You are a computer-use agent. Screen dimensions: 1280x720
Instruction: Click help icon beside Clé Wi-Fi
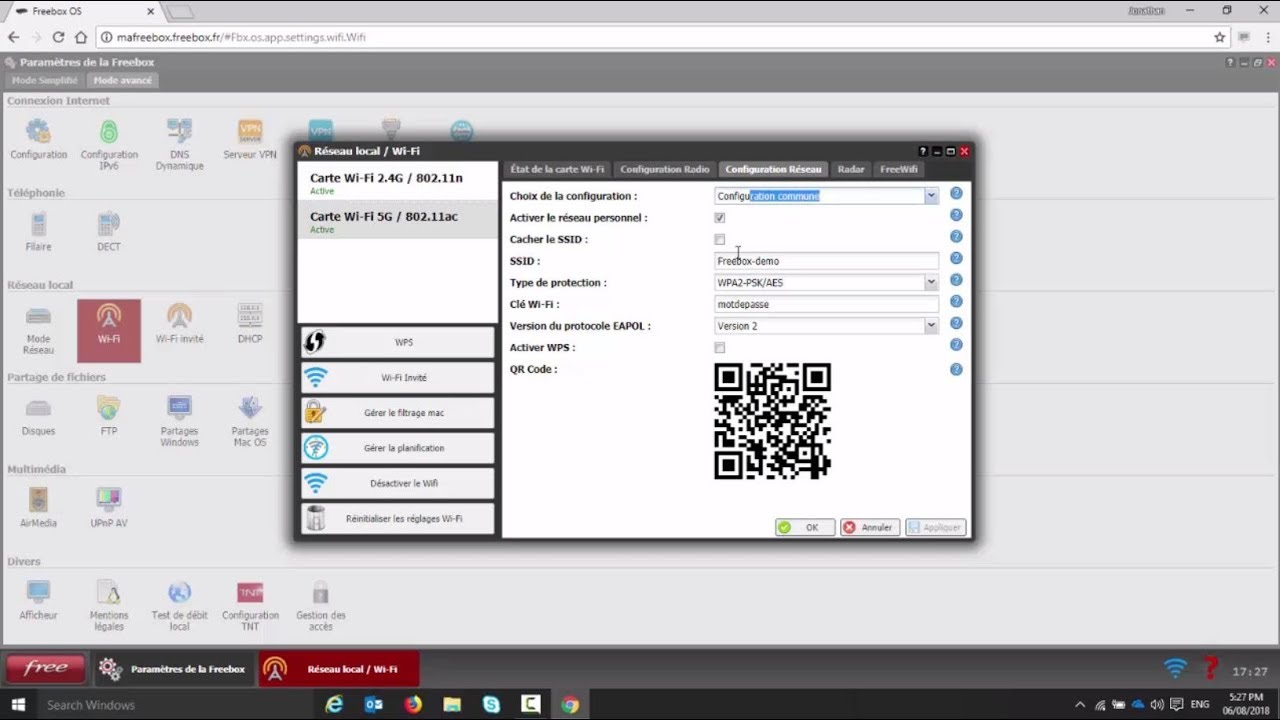(x=956, y=301)
